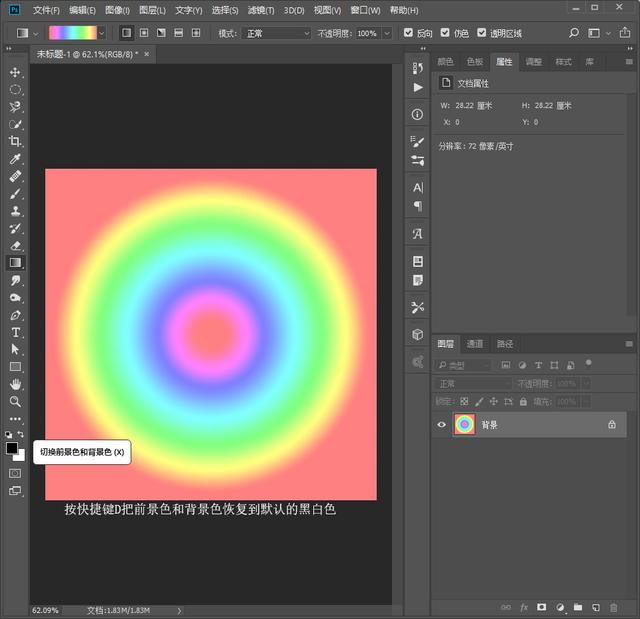Click the create new layer icon
640x619 pixels.
pos(596,608)
